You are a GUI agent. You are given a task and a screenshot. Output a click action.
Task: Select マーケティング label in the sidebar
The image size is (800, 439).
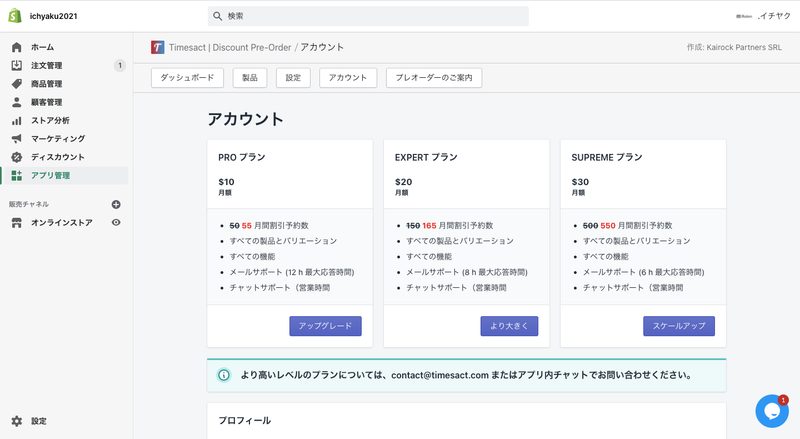[58, 138]
